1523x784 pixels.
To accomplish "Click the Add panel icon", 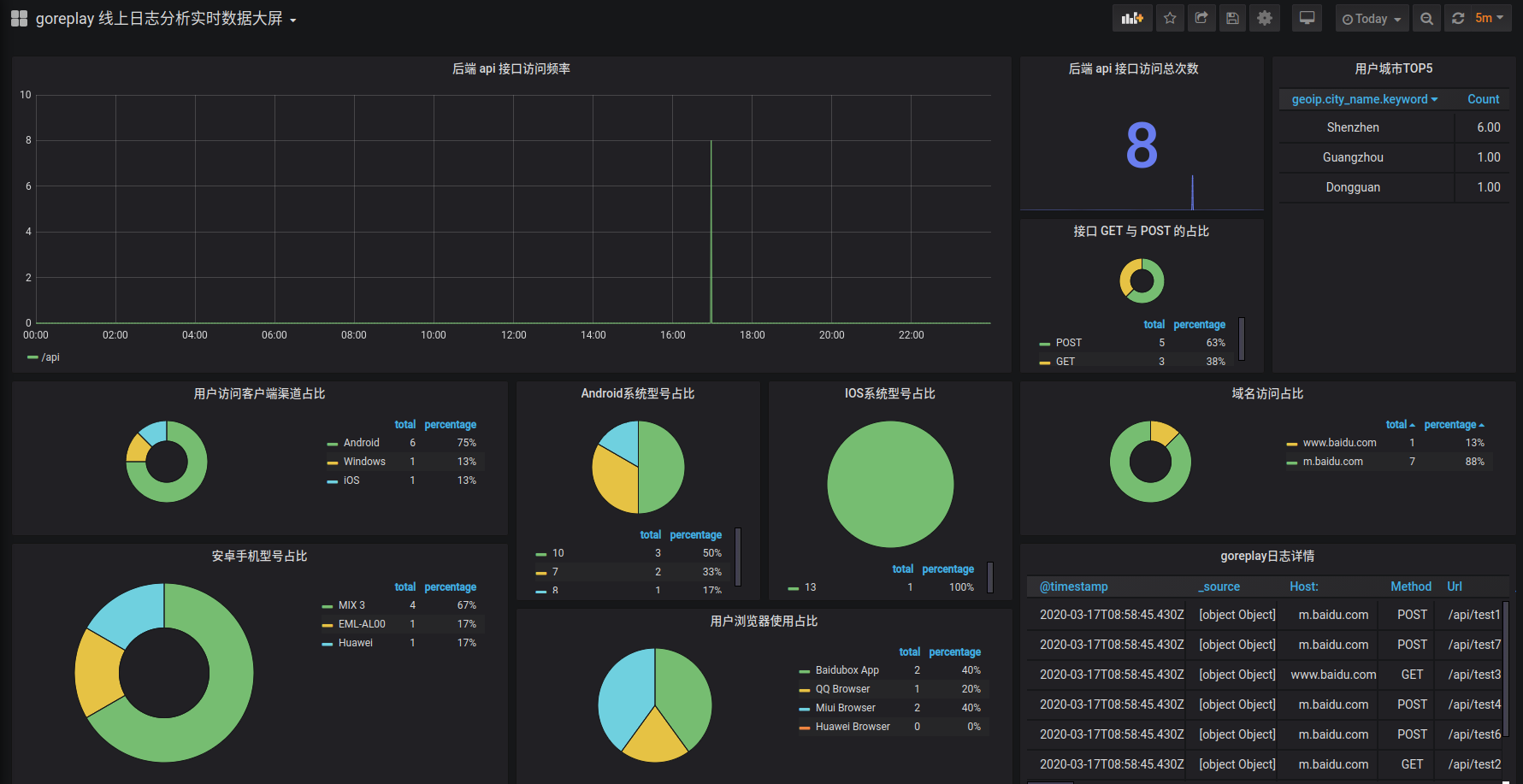I will (x=1132, y=18).
